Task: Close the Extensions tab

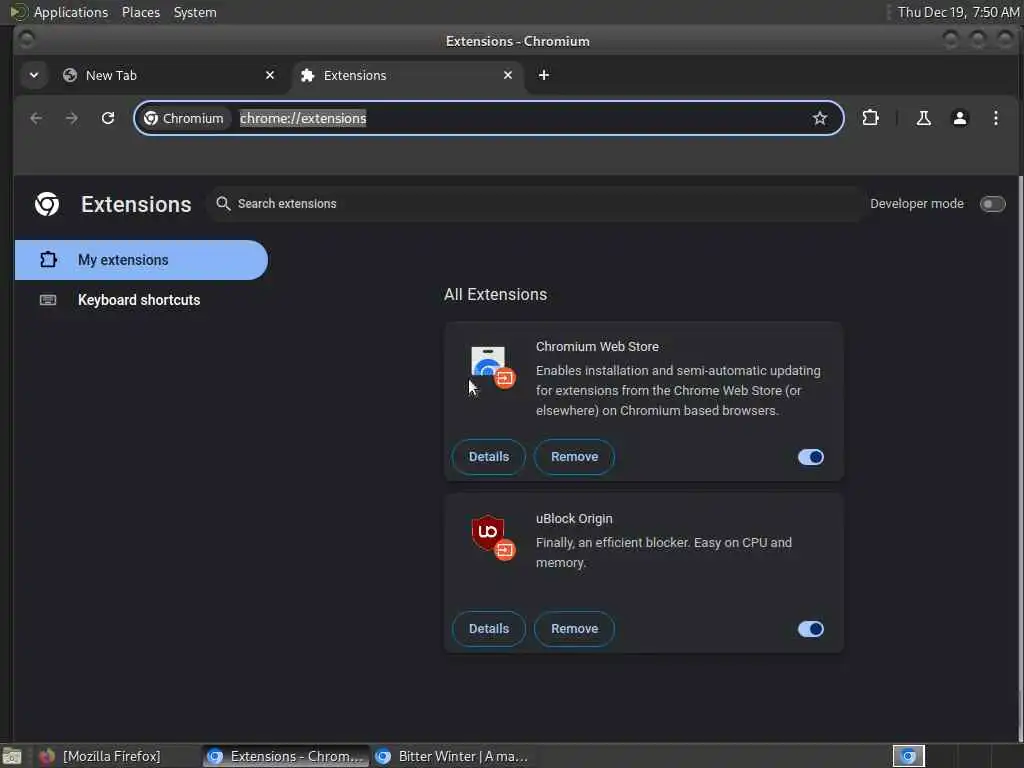Action: click(x=507, y=75)
